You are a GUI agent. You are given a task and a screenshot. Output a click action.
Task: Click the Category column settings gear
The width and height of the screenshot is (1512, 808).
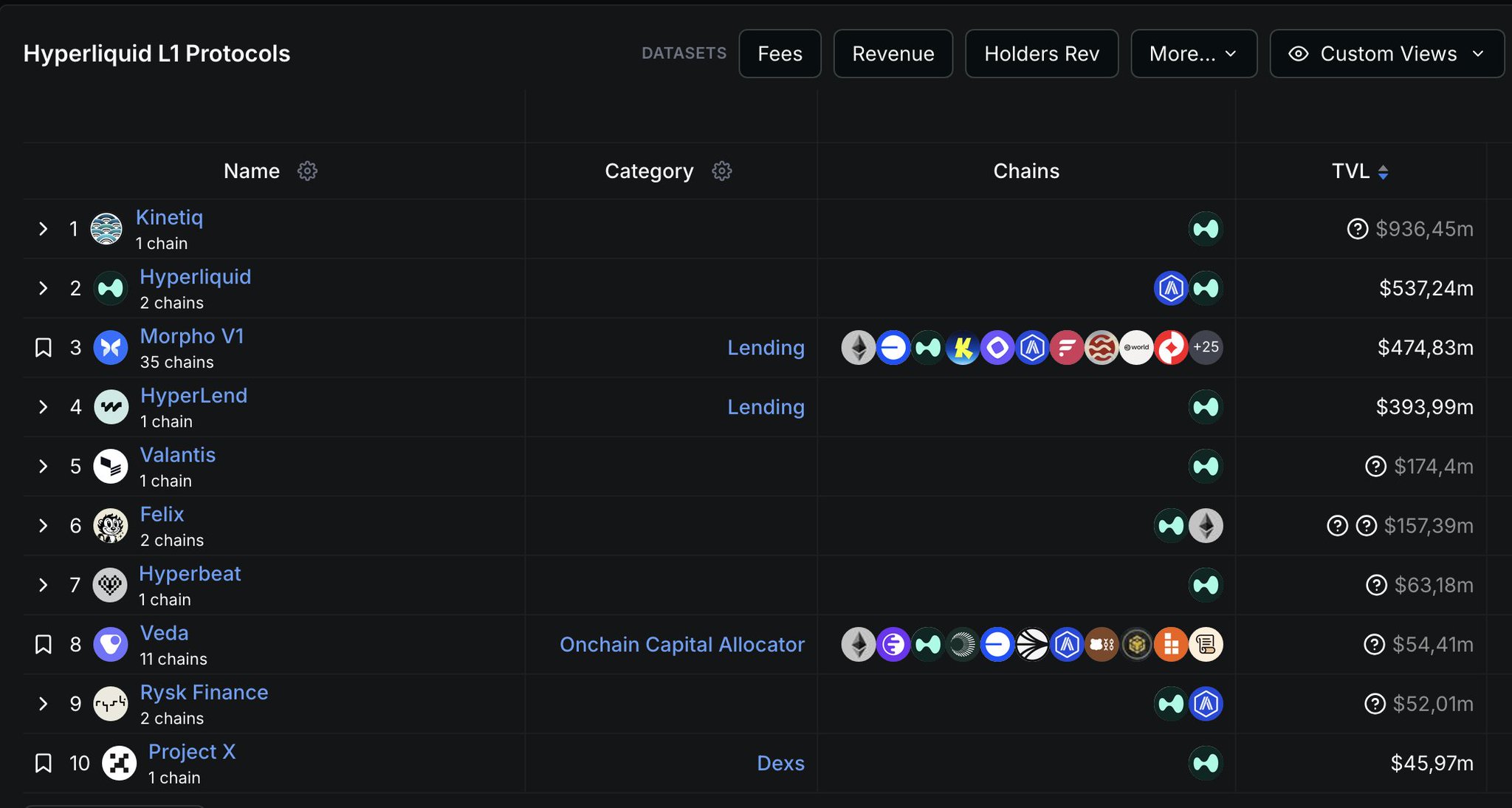721,171
